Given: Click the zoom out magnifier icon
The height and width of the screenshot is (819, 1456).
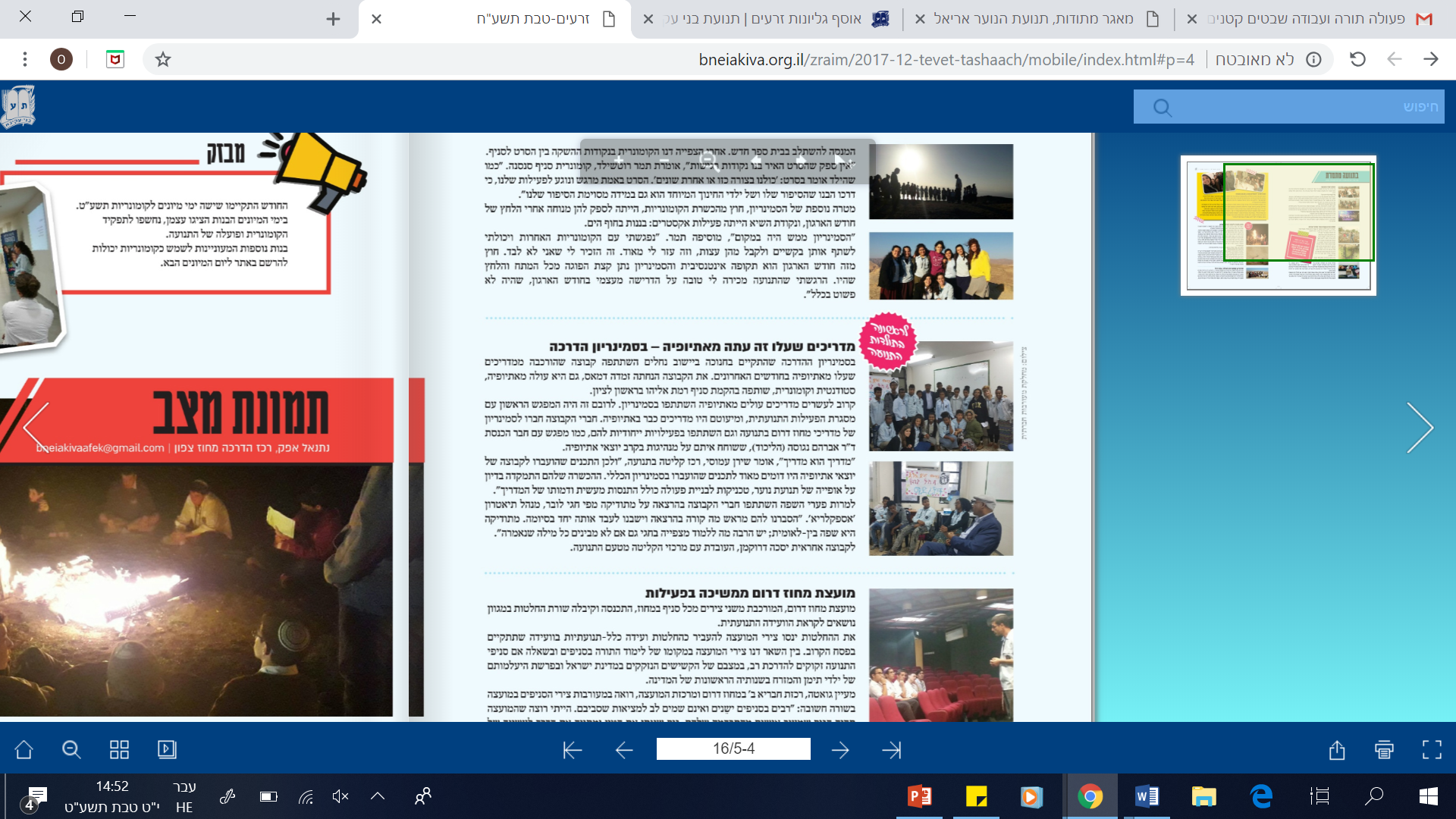Looking at the screenshot, I should (71, 750).
